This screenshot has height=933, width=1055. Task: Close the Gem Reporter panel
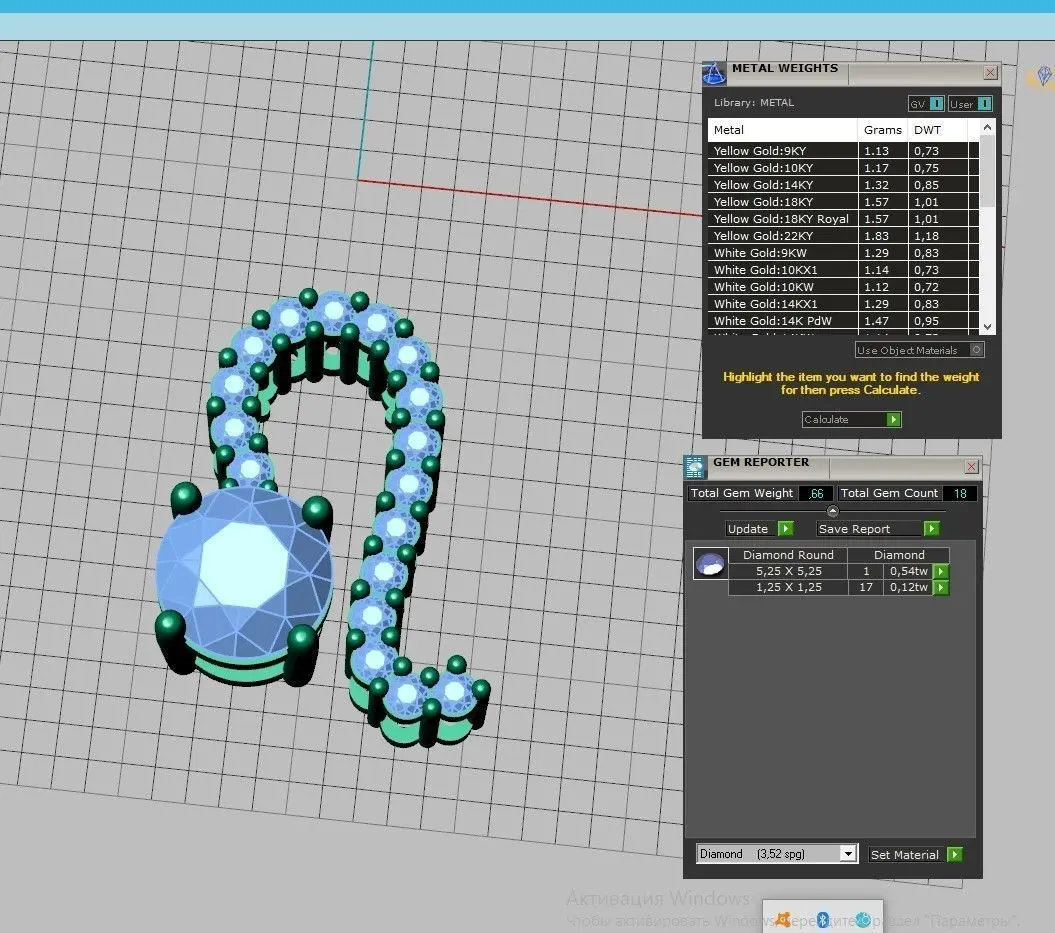click(x=972, y=466)
